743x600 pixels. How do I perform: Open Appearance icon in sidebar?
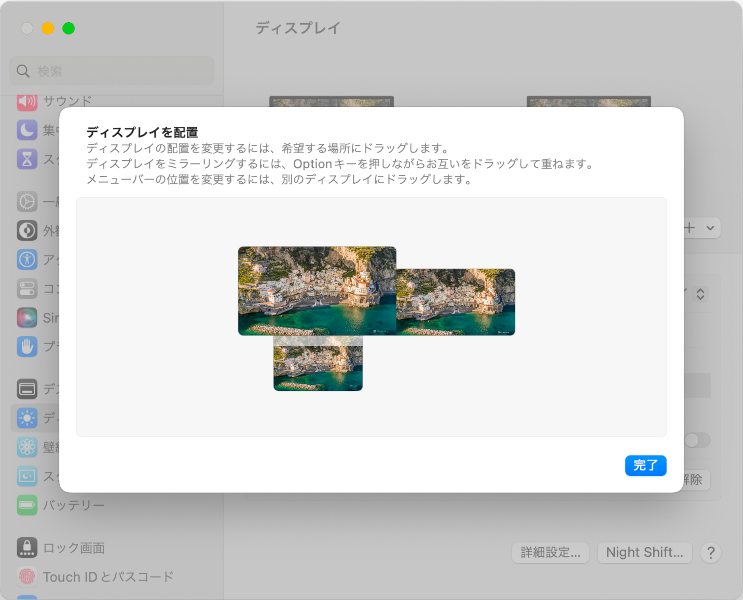(x=27, y=231)
